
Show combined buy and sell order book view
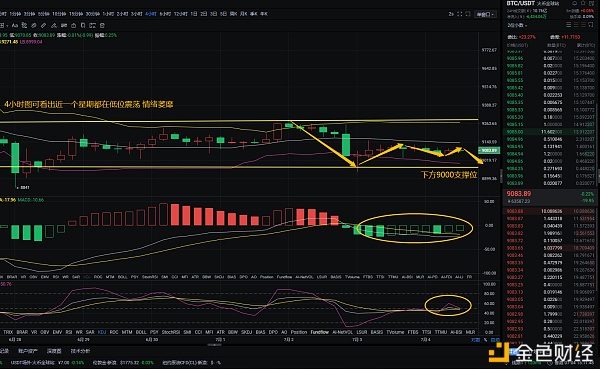click(569, 24)
